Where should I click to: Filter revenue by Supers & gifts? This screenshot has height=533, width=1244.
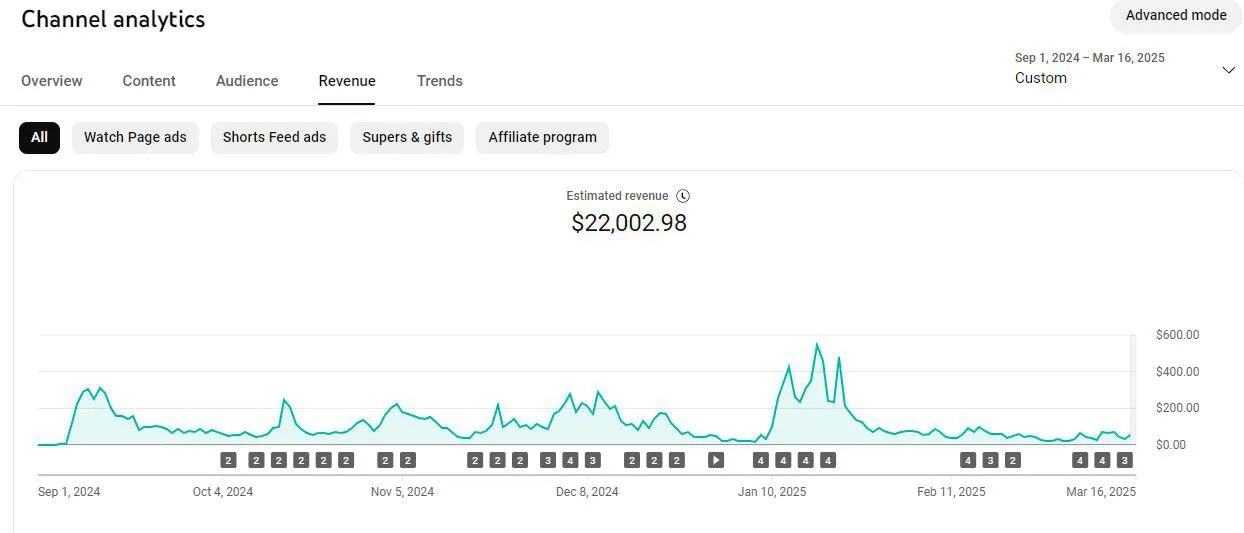[x=407, y=138]
